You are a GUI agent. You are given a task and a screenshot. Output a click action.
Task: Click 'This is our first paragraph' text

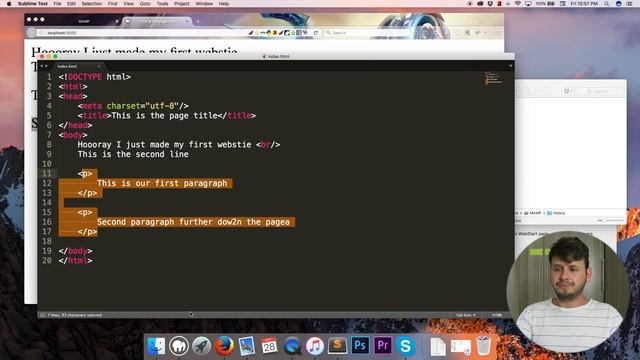coord(162,183)
